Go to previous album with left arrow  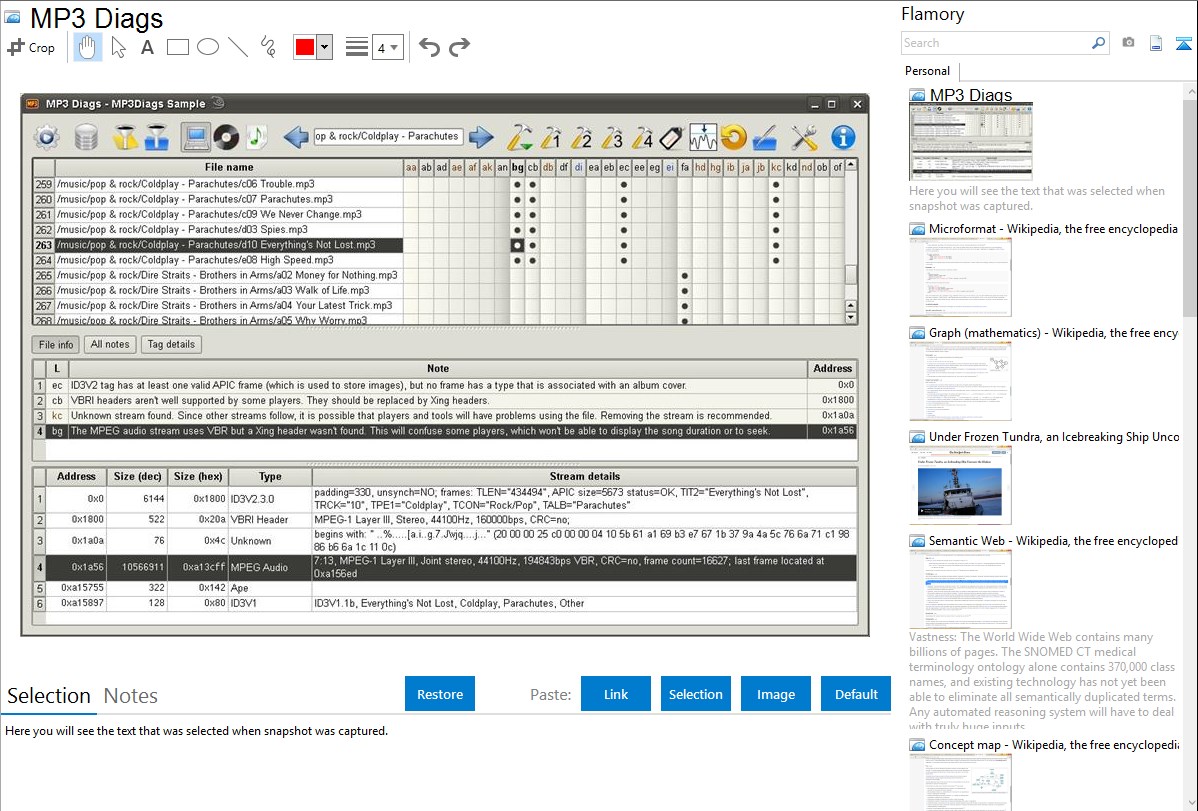(296, 138)
